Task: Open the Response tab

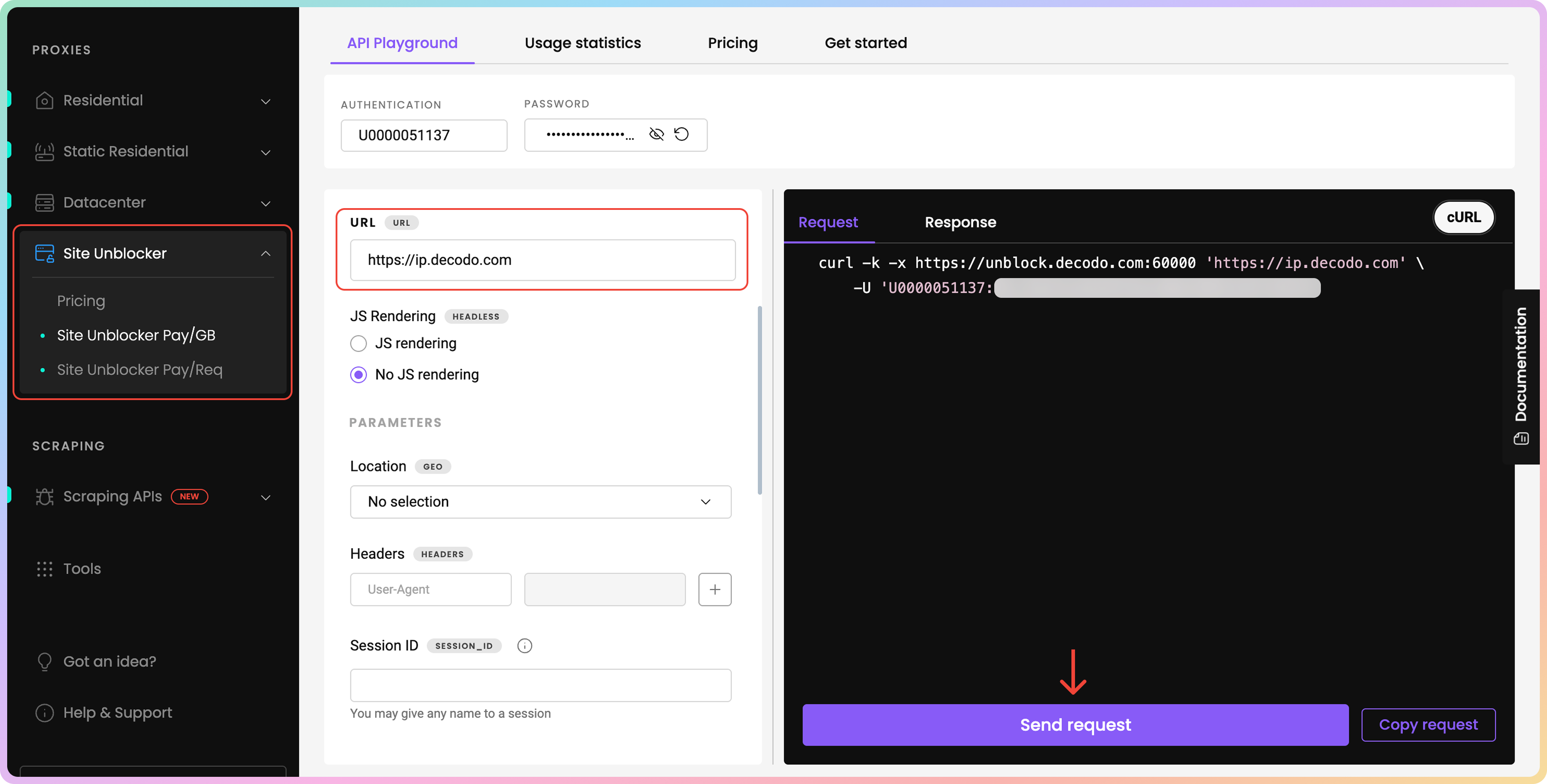Action: point(960,223)
